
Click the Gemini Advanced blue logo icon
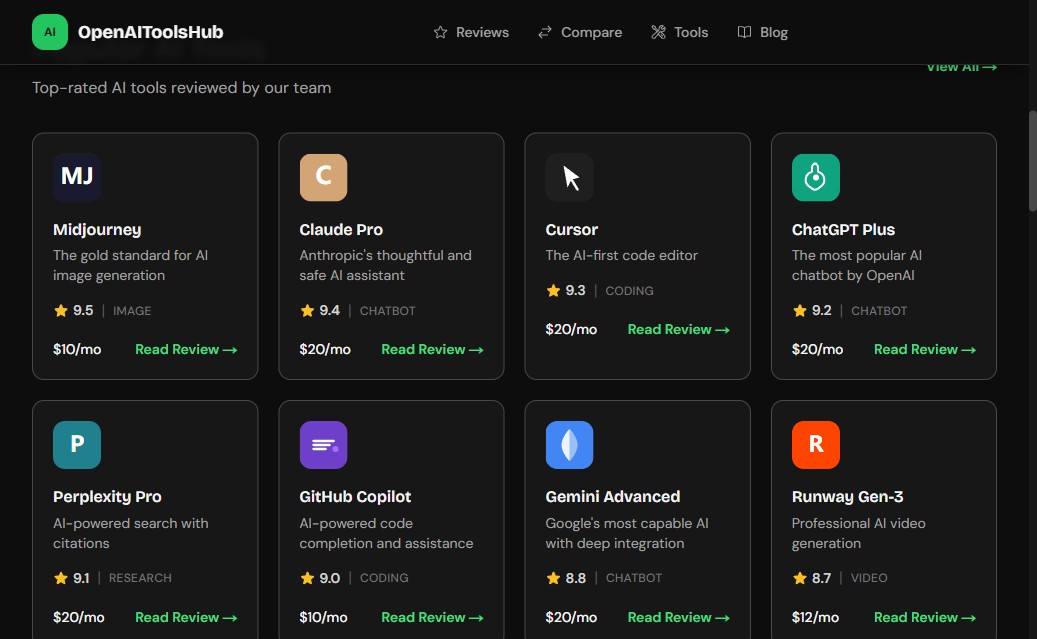coord(569,445)
